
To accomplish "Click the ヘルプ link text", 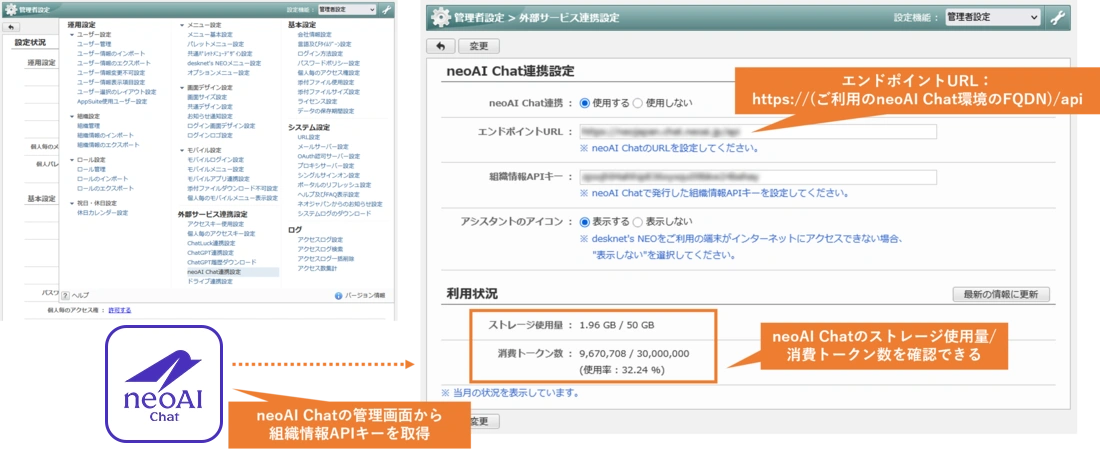I will pyautogui.click(x=81, y=295).
